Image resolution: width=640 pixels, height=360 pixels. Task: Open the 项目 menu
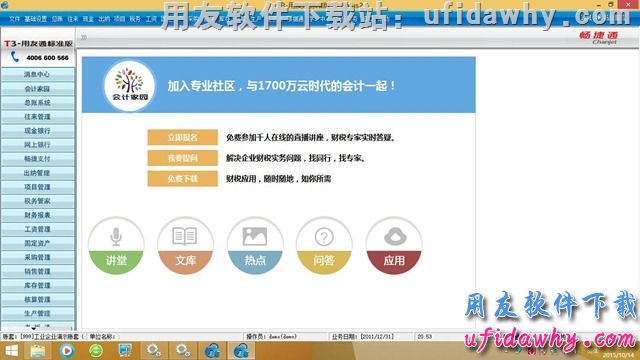pos(120,19)
